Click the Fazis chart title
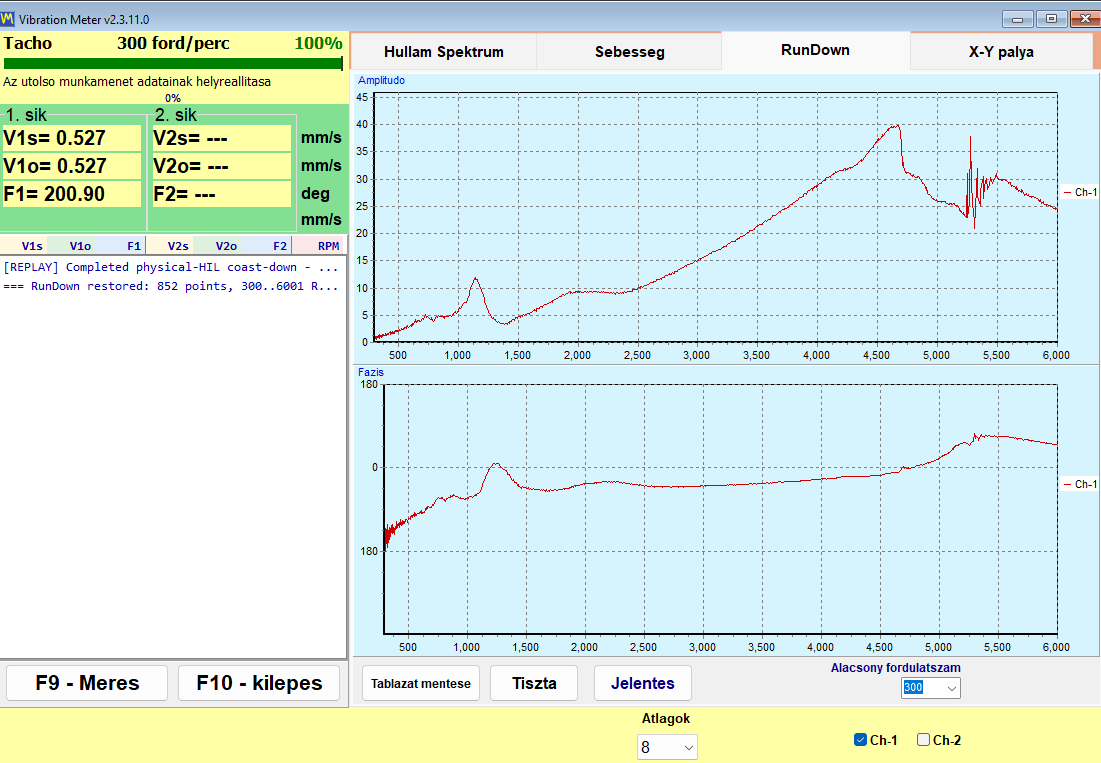 pos(371,372)
